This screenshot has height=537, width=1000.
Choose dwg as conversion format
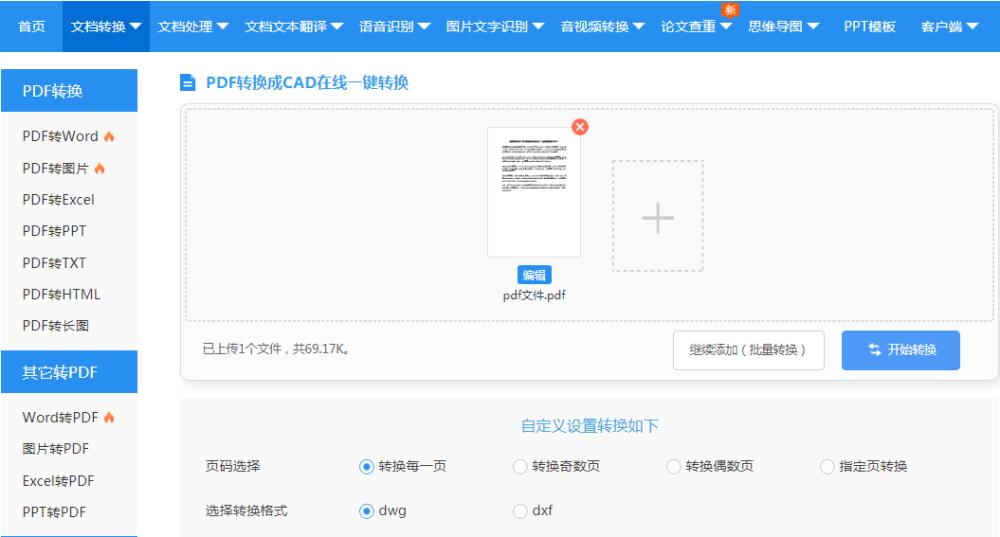pyautogui.click(x=366, y=511)
